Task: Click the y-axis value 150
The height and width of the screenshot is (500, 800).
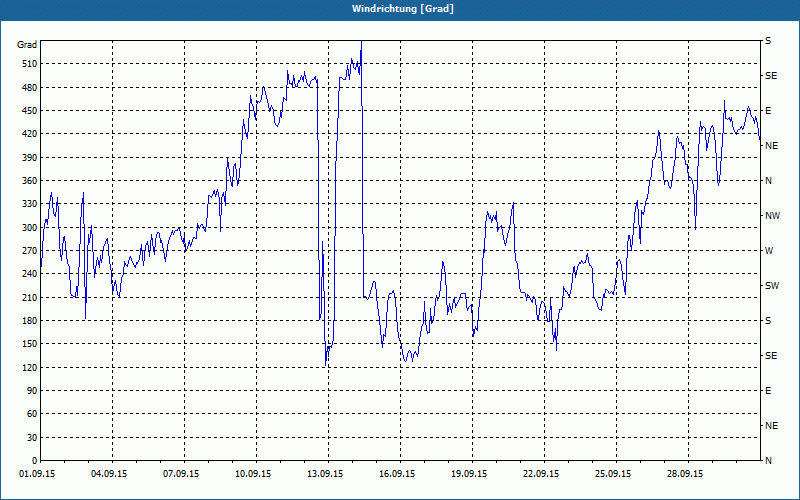Action: [x=30, y=343]
